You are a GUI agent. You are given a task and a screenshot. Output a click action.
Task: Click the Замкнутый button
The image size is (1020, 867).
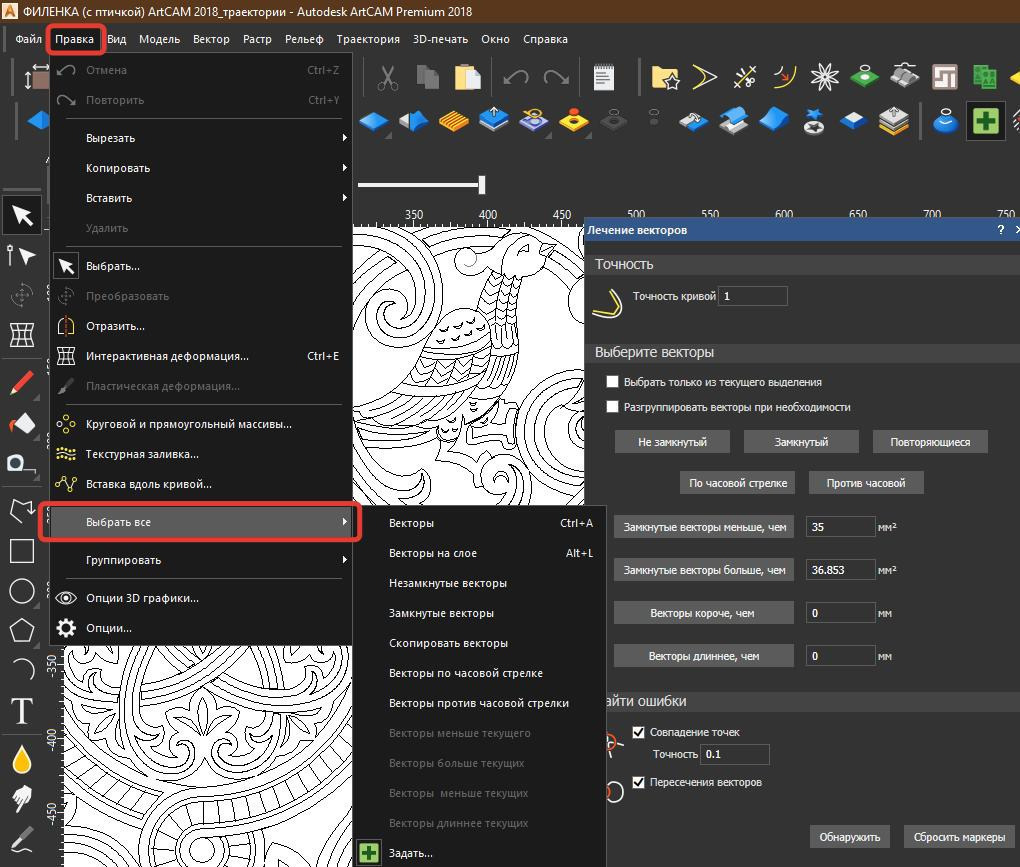tap(801, 442)
